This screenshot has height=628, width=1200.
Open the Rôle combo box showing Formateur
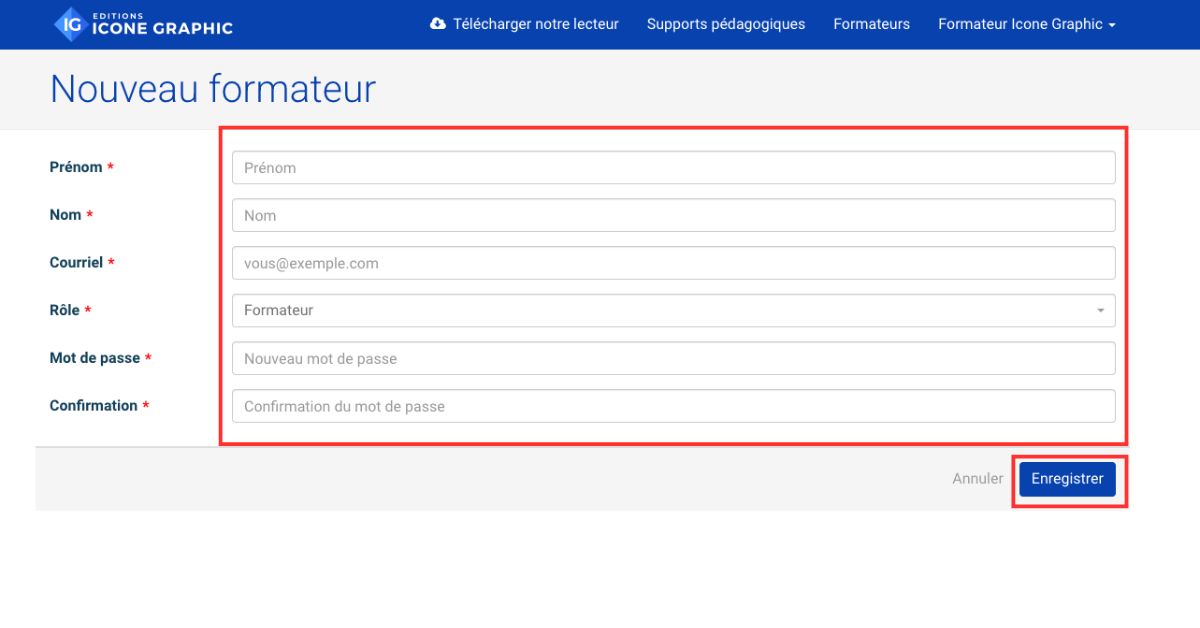click(x=660, y=311)
